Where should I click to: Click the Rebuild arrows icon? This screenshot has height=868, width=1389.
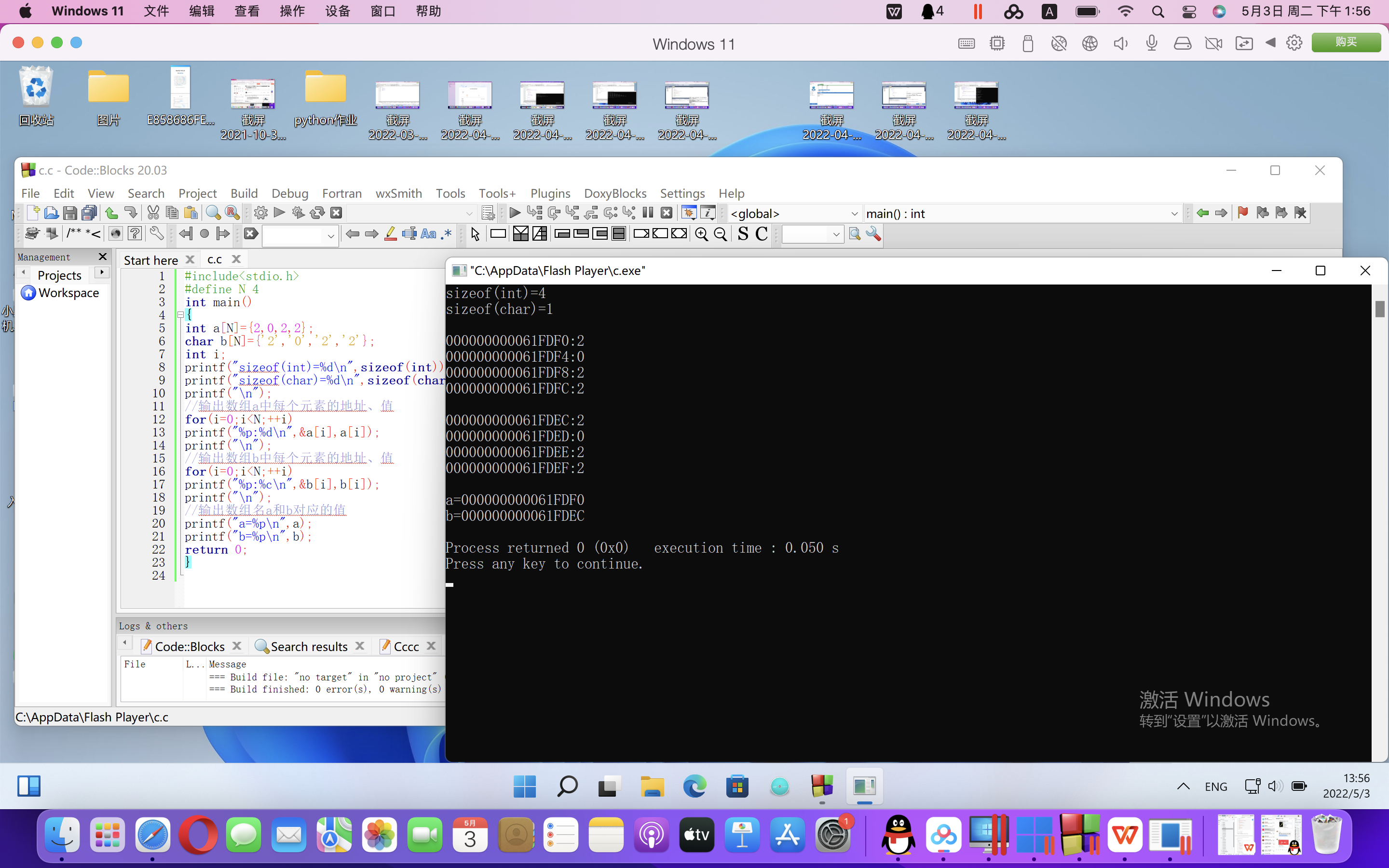tap(317, 213)
